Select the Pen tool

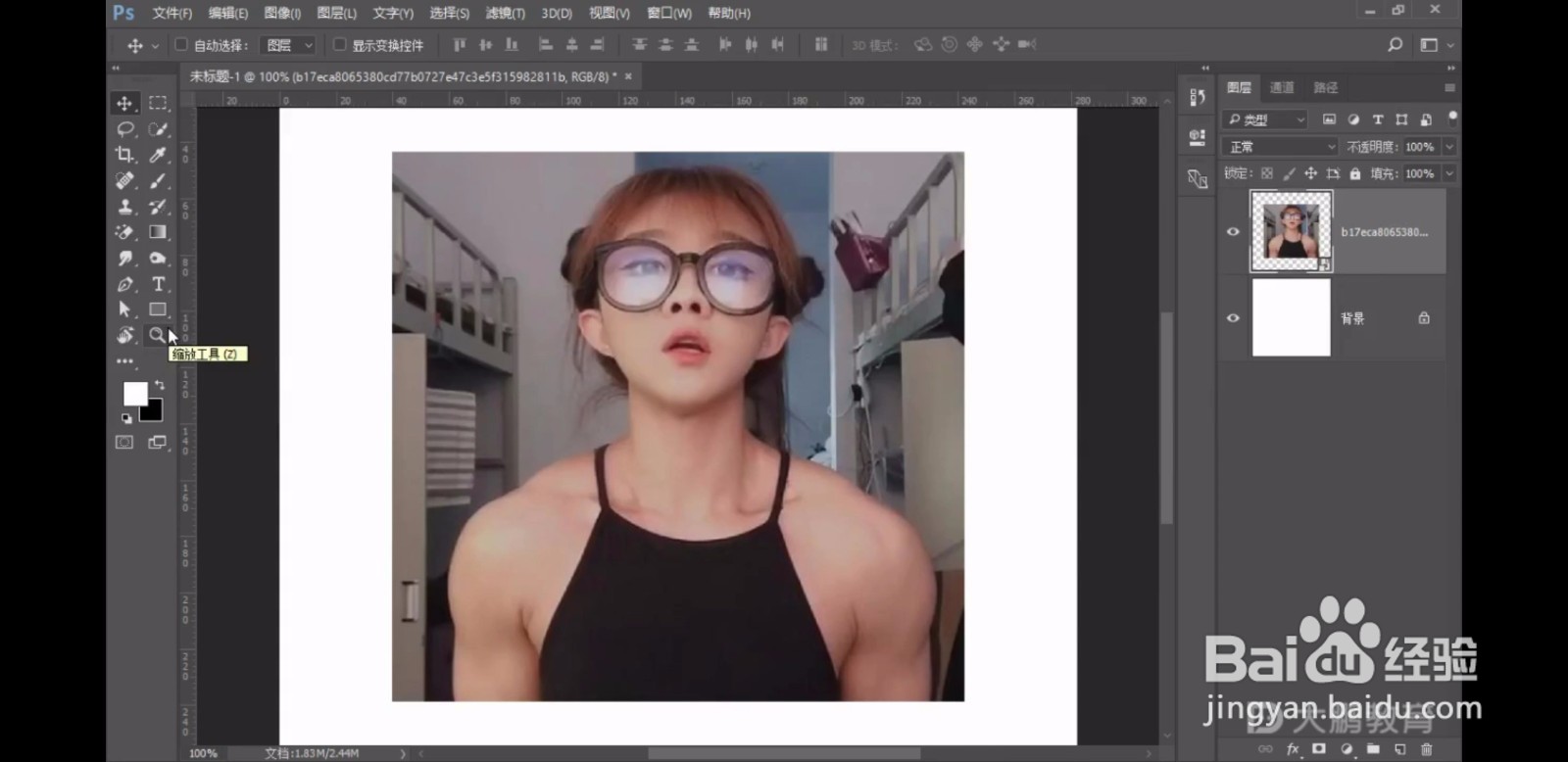(124, 284)
